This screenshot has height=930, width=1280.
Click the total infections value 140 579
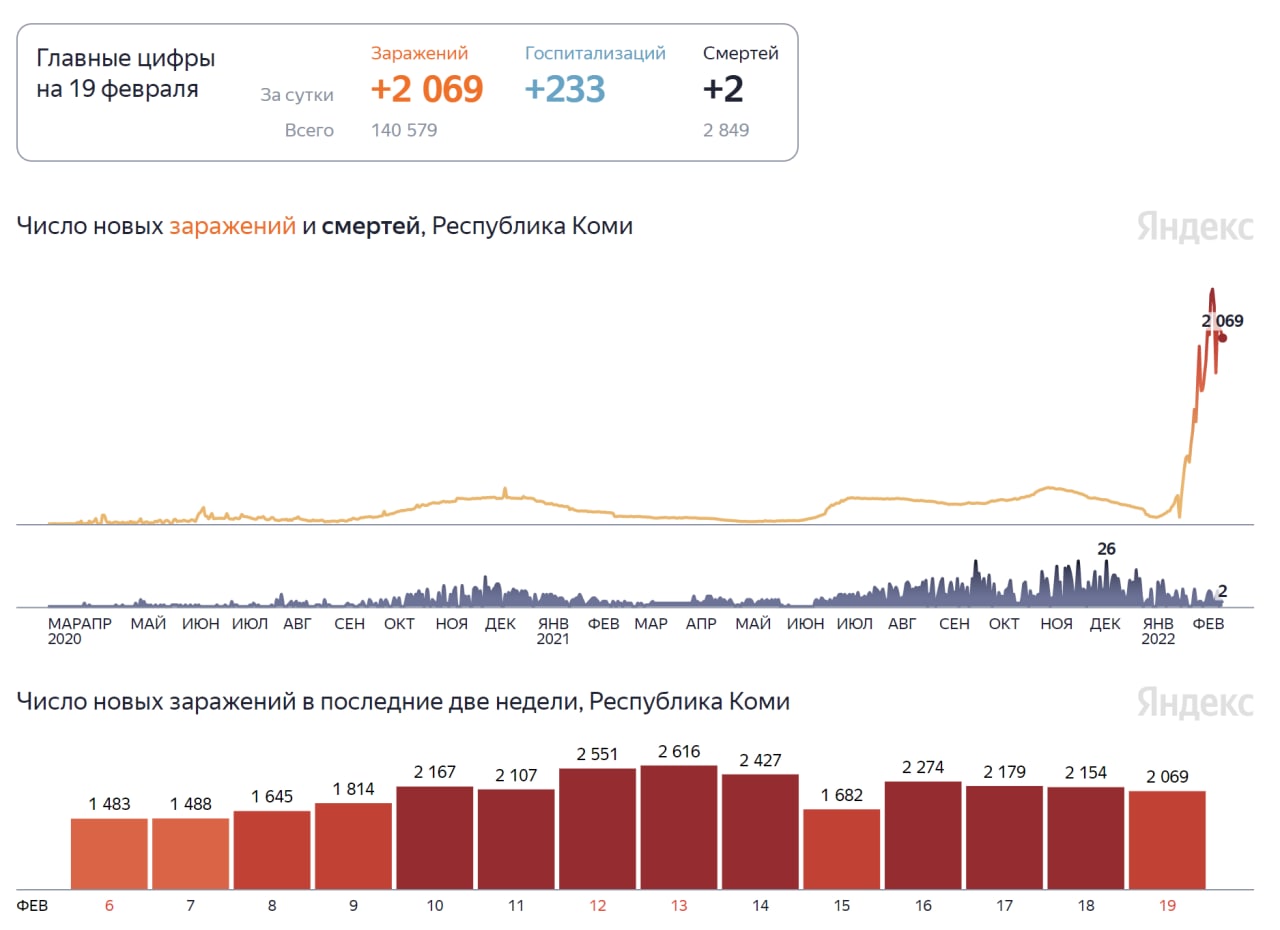click(404, 130)
